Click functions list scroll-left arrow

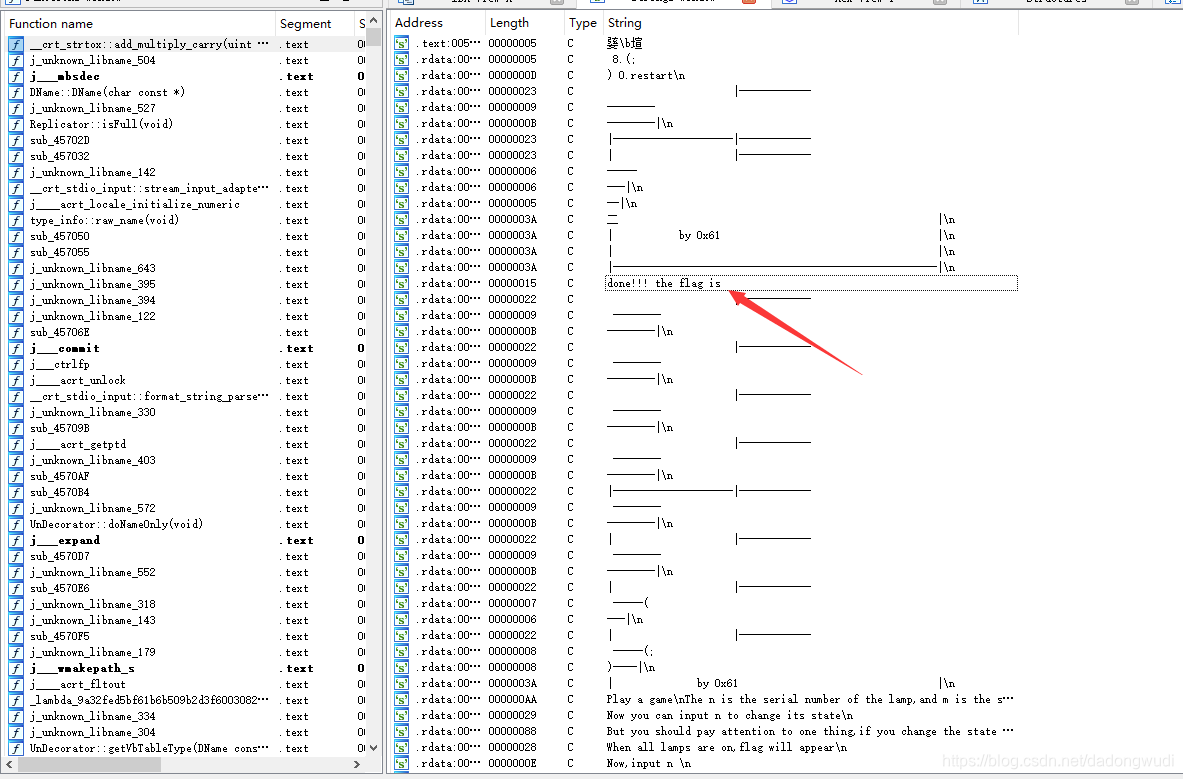click(11, 765)
